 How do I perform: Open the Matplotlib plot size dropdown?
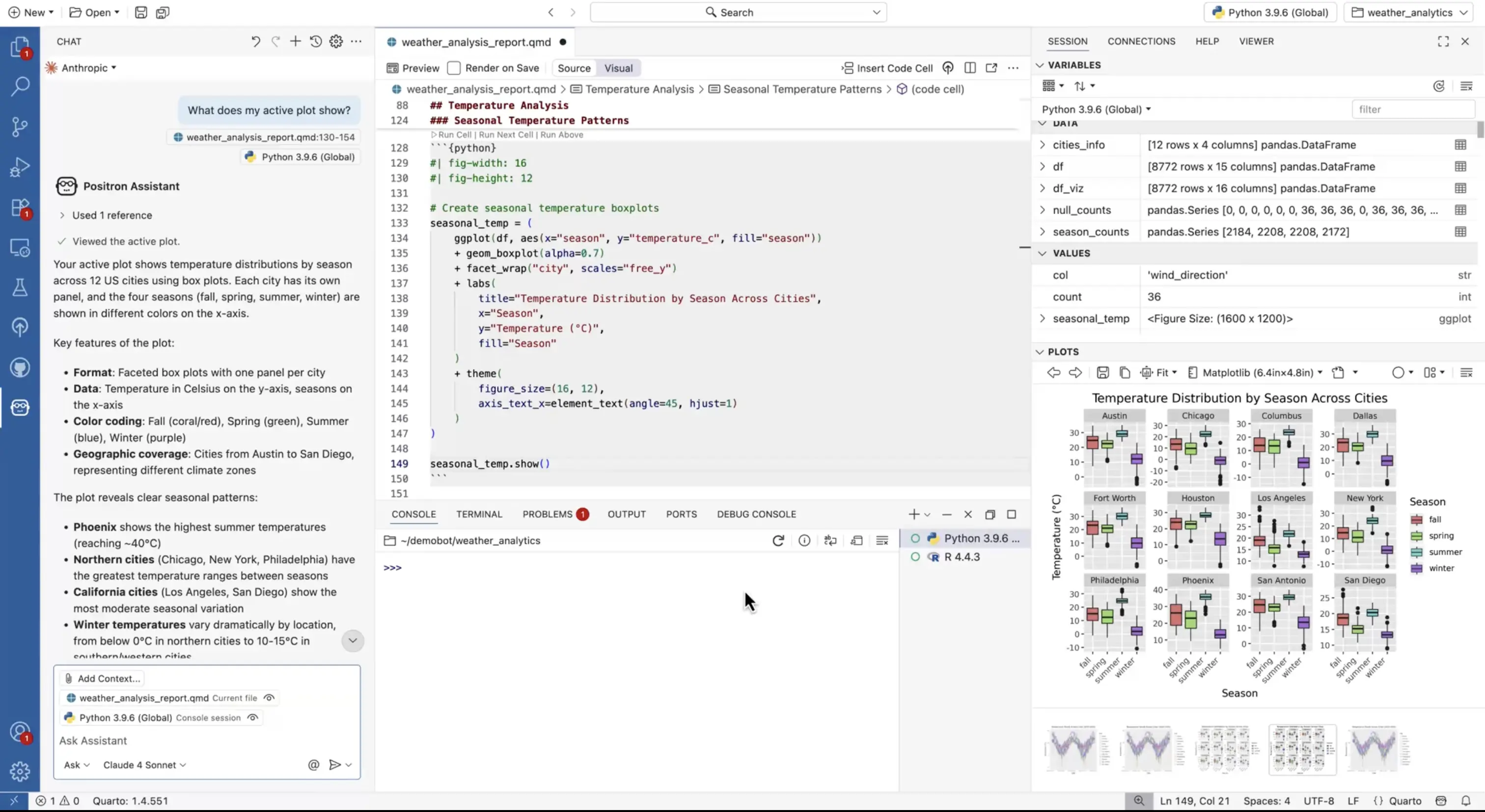[1256, 372]
